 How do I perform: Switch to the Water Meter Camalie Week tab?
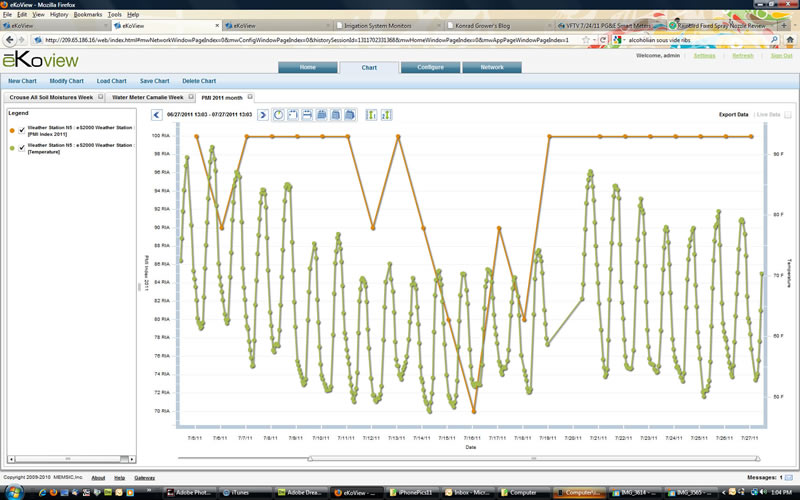point(147,97)
